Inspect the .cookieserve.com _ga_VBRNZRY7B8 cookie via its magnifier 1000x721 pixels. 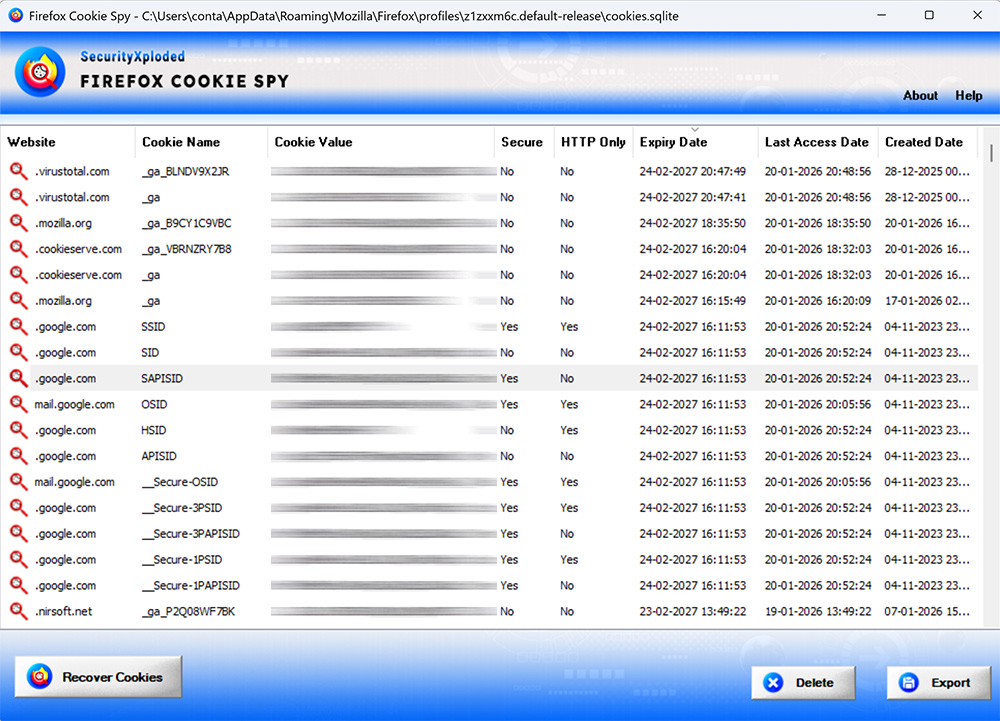click(x=18, y=249)
